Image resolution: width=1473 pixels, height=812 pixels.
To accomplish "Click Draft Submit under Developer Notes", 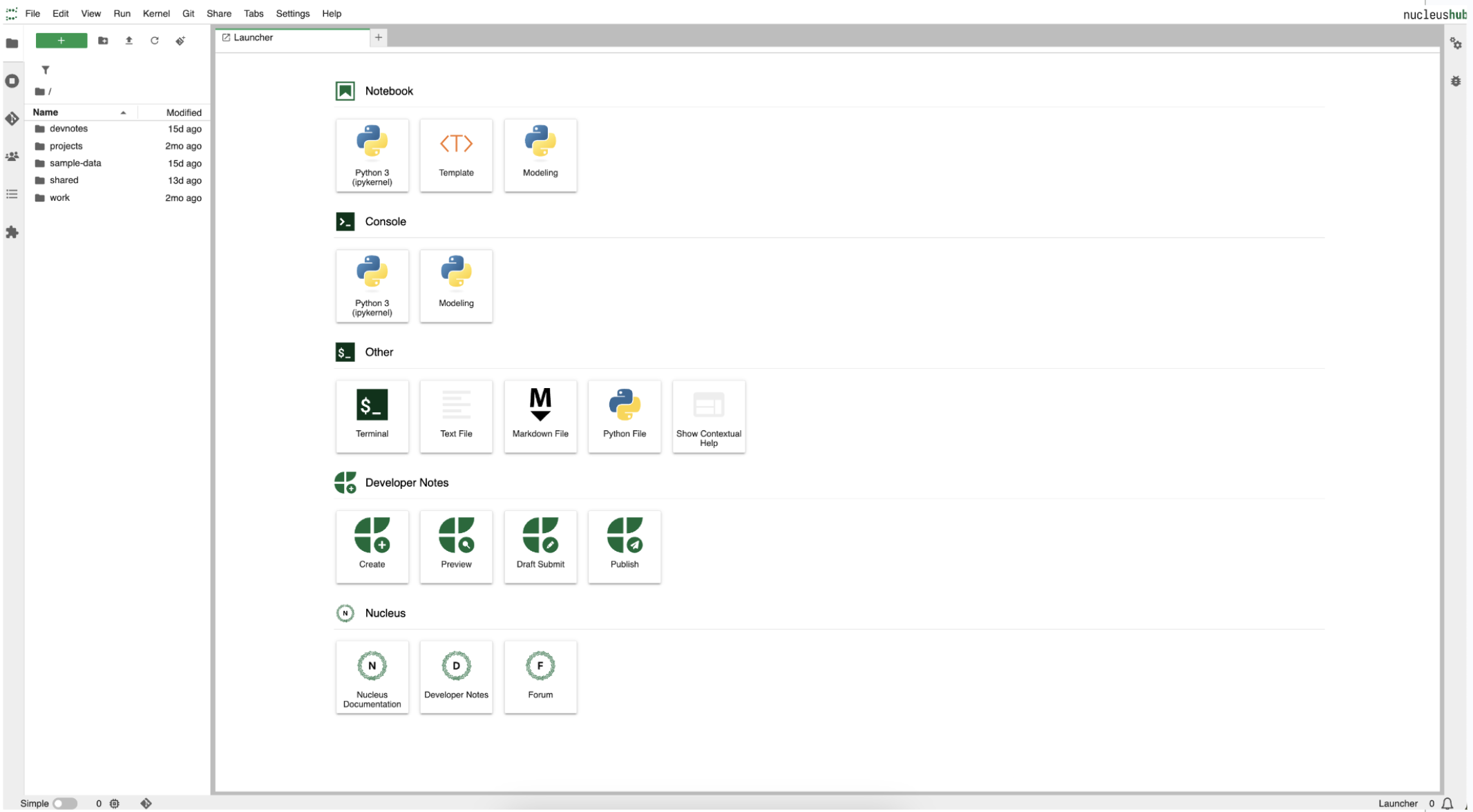I will [540, 547].
